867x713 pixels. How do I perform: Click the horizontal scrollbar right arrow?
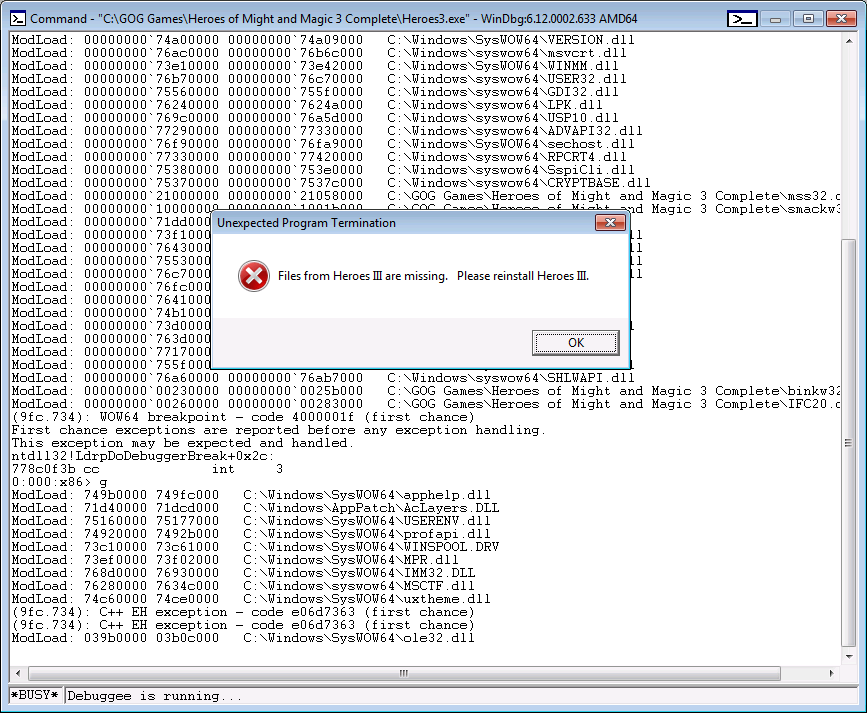(x=831, y=673)
